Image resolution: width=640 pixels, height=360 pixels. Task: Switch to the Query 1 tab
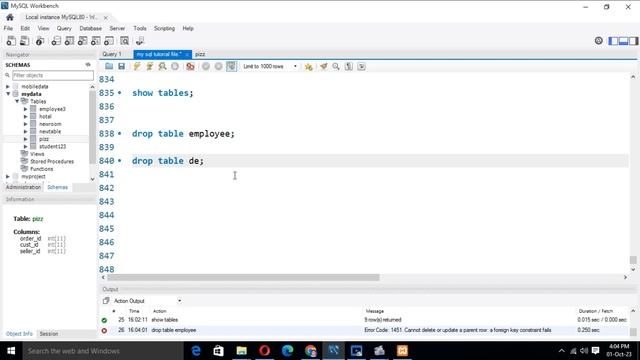112,54
